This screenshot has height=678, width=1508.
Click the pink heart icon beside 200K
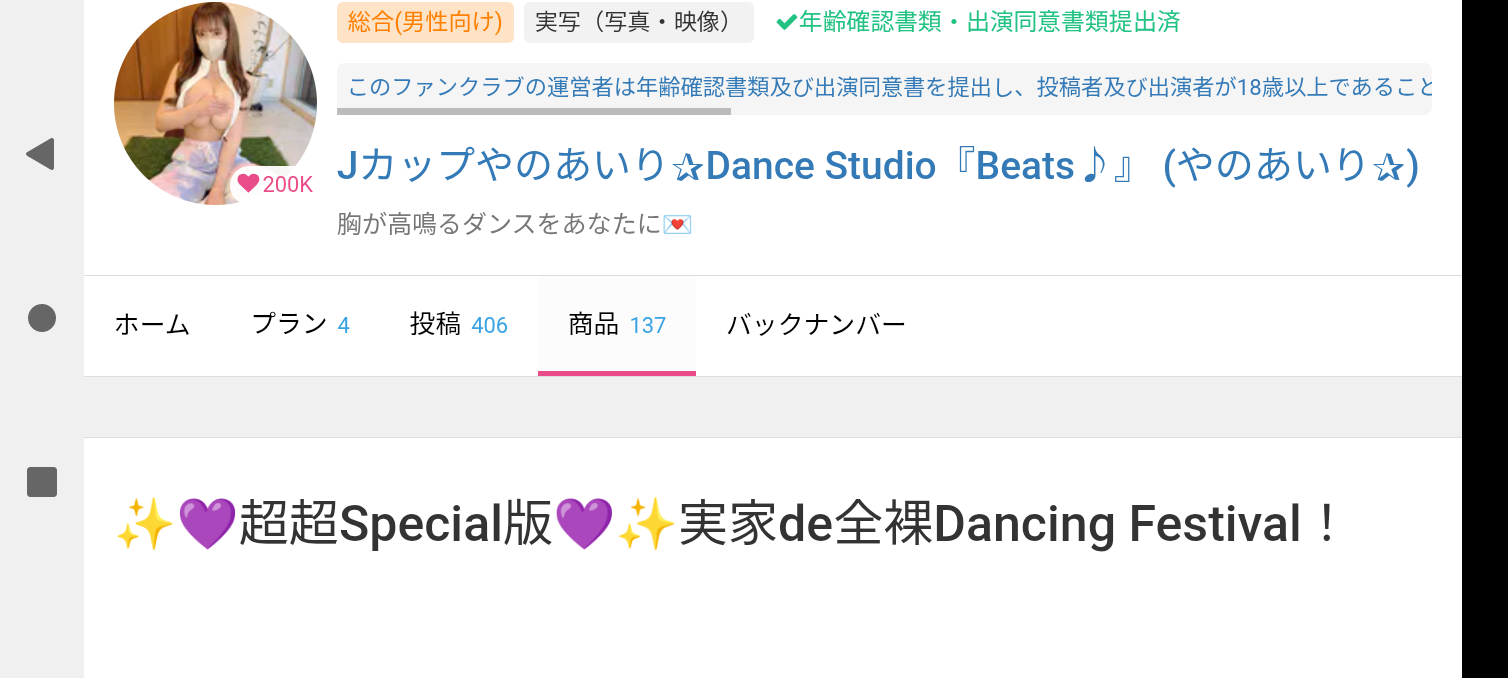[248, 184]
